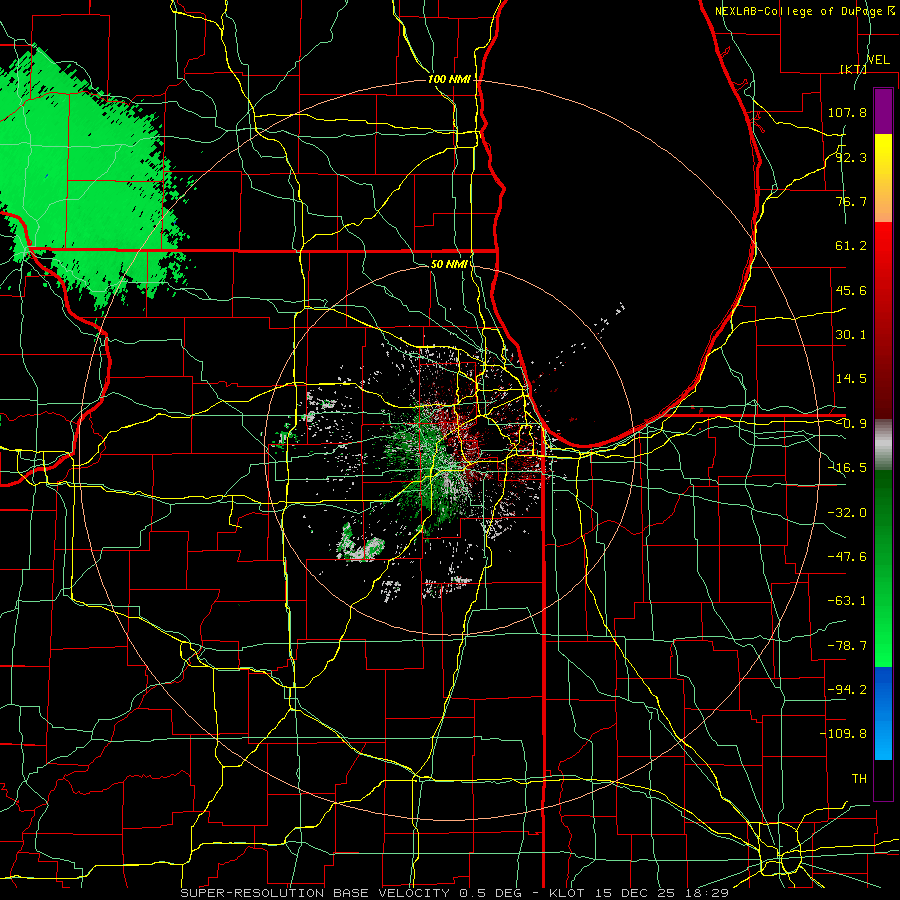Pick the black TH segment of the color bar
This screenshot has height=900, width=900.
click(883, 779)
